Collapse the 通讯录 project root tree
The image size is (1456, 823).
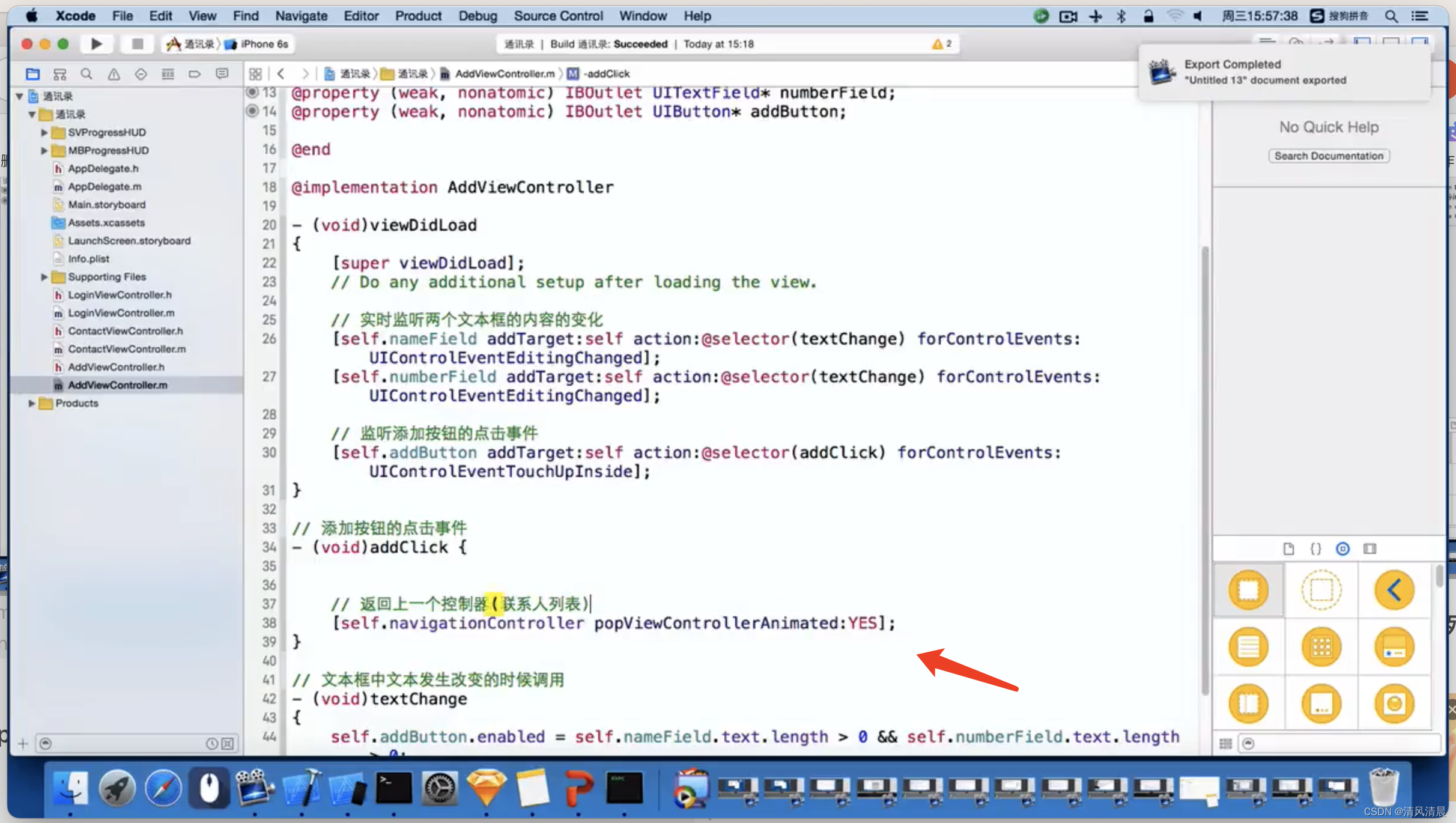tap(18, 95)
